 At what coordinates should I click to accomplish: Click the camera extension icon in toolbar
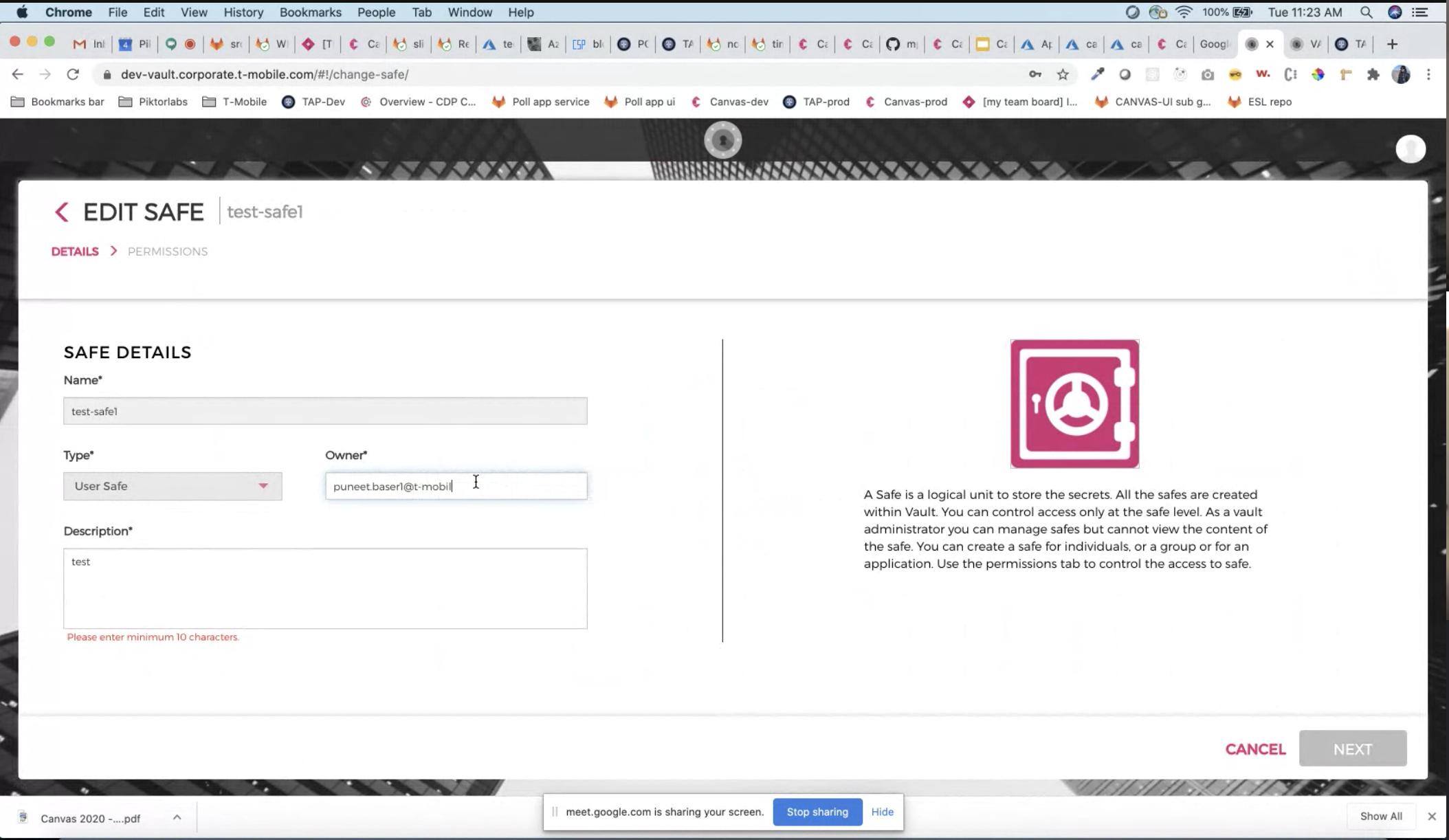point(1208,74)
